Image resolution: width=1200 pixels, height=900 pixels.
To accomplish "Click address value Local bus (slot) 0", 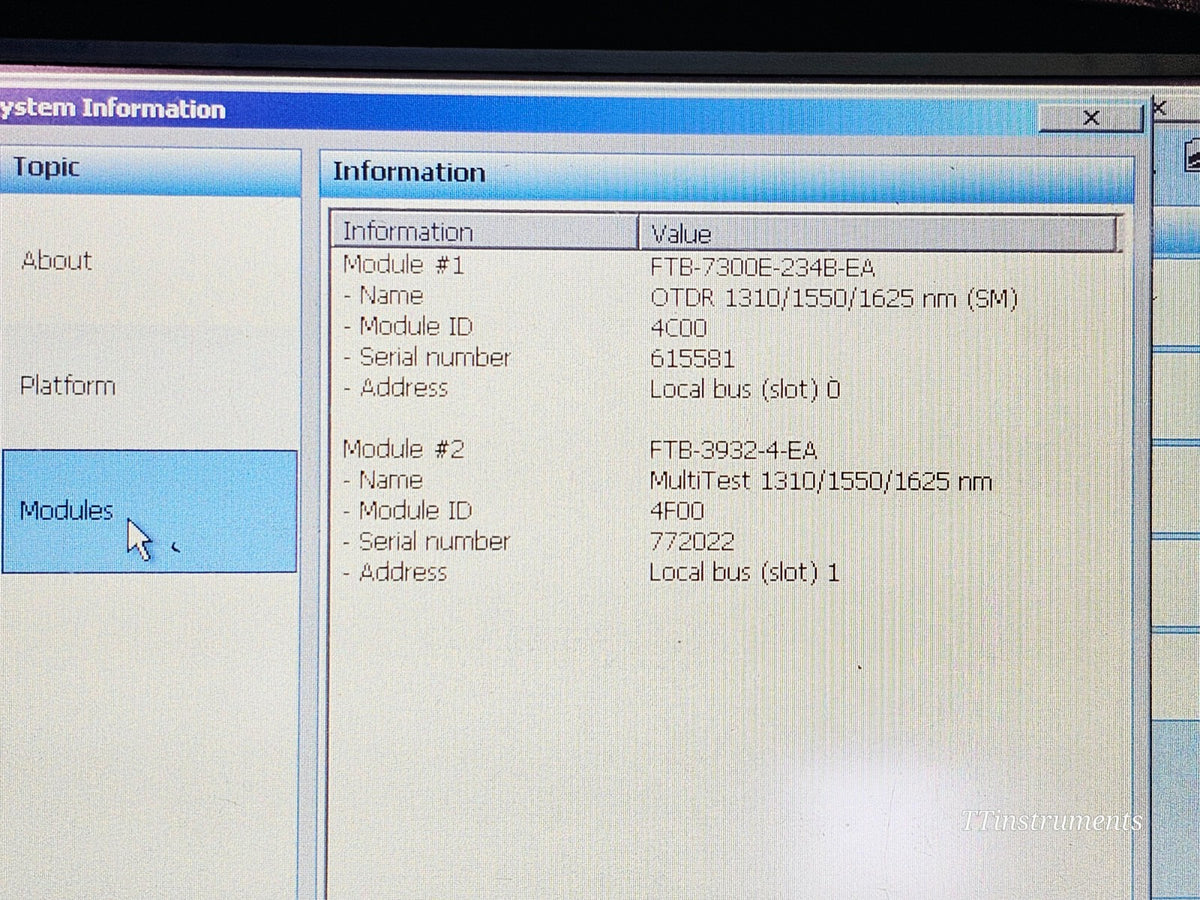I will (x=745, y=389).
